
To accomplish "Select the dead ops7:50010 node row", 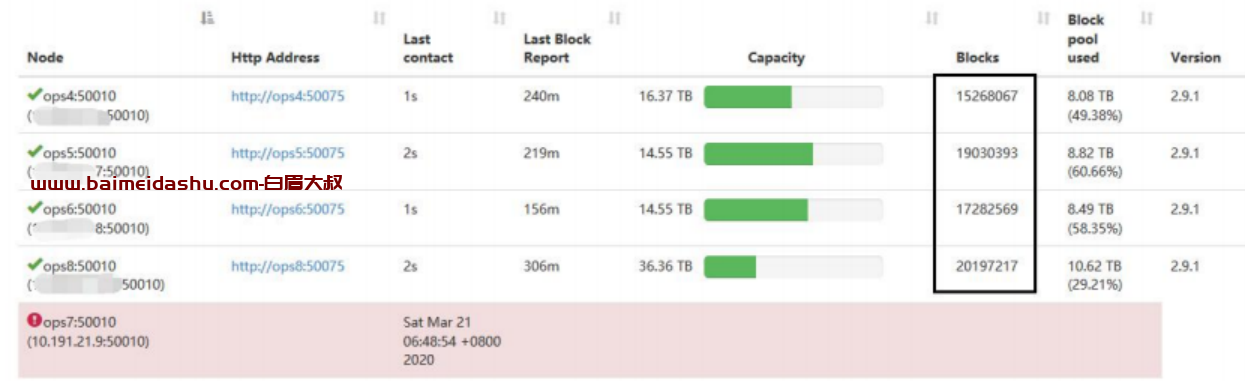I will pos(590,340).
